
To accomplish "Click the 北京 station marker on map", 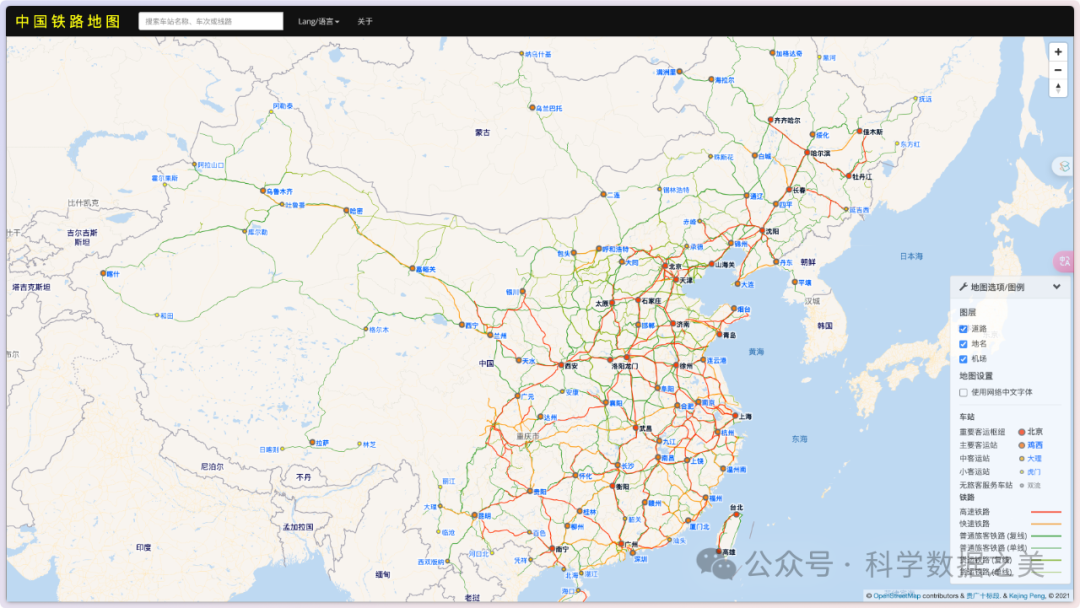I will [x=664, y=266].
